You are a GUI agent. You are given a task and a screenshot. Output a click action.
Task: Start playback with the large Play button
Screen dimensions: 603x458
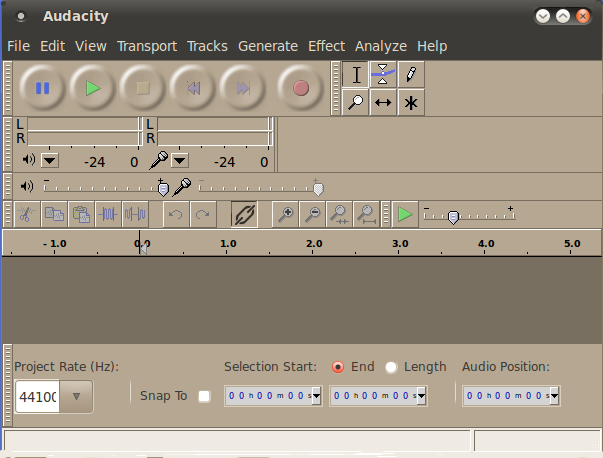(93, 88)
